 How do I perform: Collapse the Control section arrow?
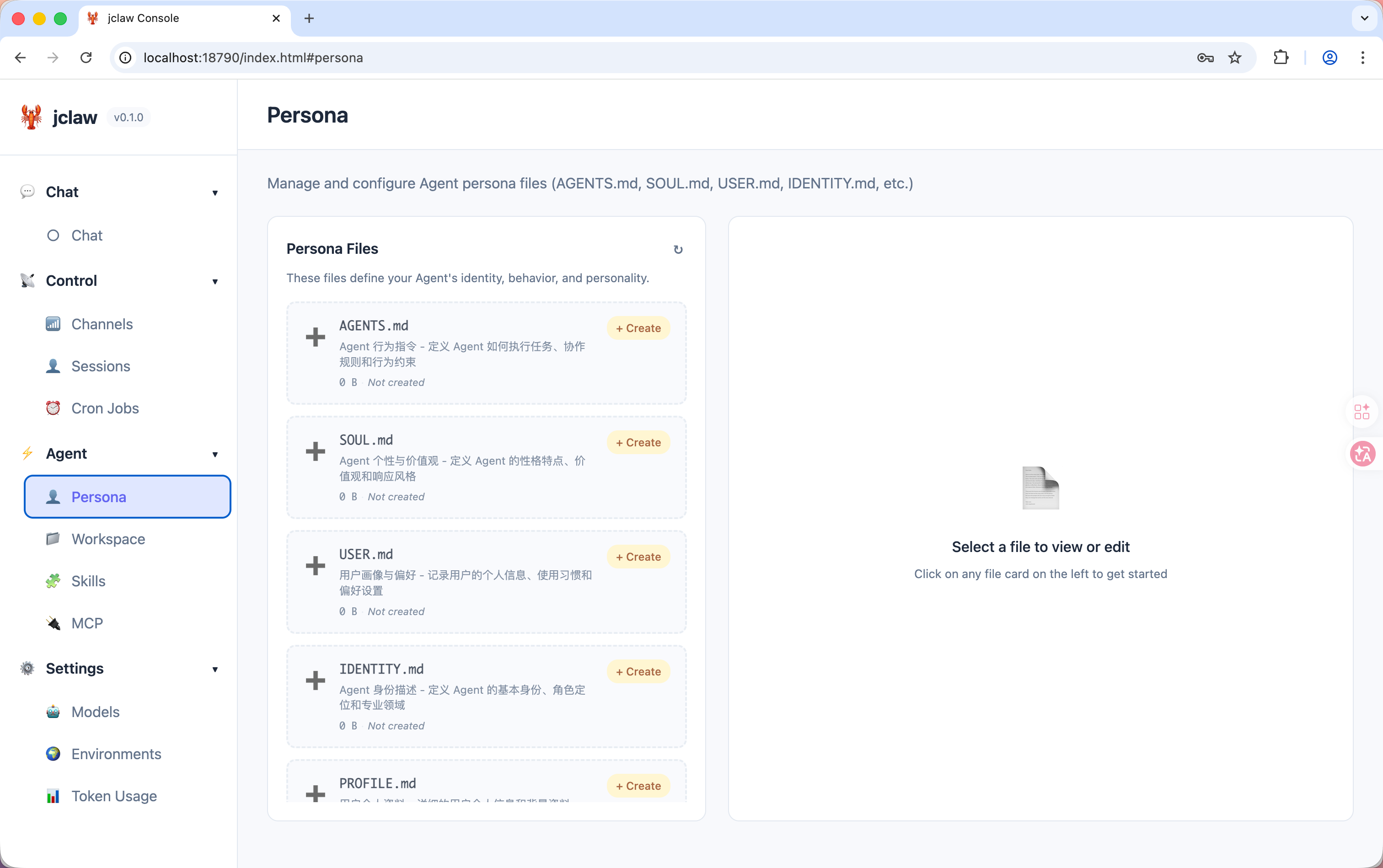pos(214,281)
